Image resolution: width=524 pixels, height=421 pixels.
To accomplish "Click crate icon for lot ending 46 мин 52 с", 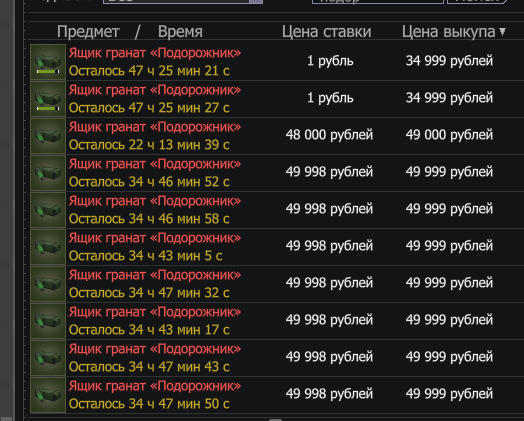I will (x=48, y=173).
